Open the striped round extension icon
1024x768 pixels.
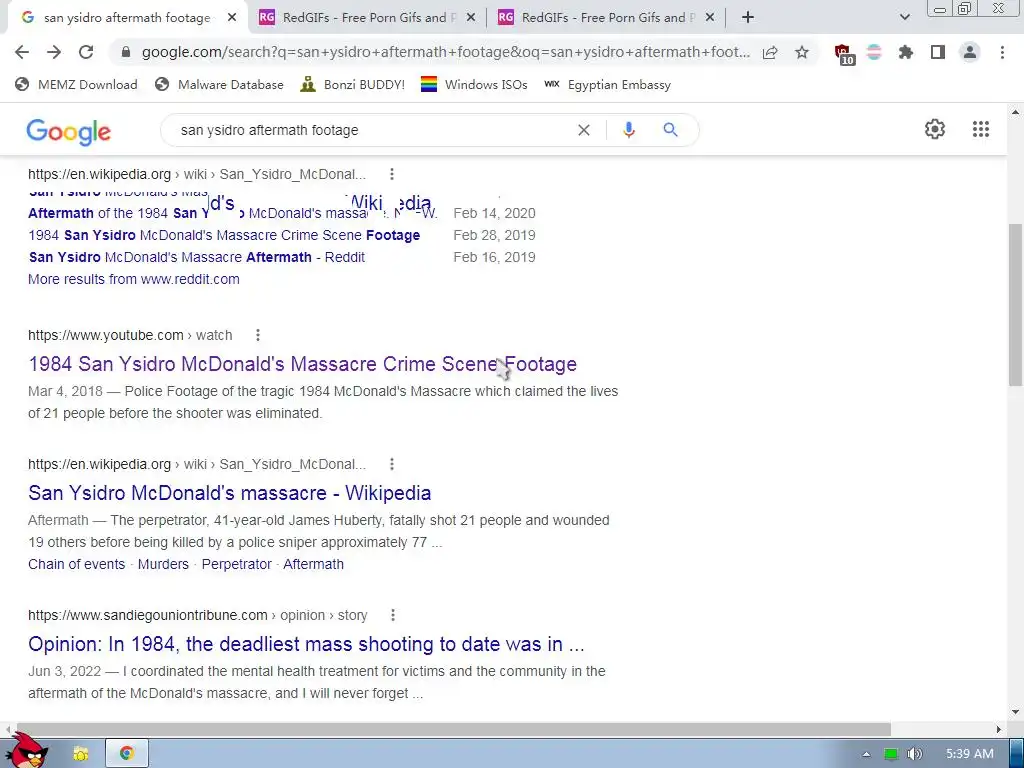tap(874, 52)
